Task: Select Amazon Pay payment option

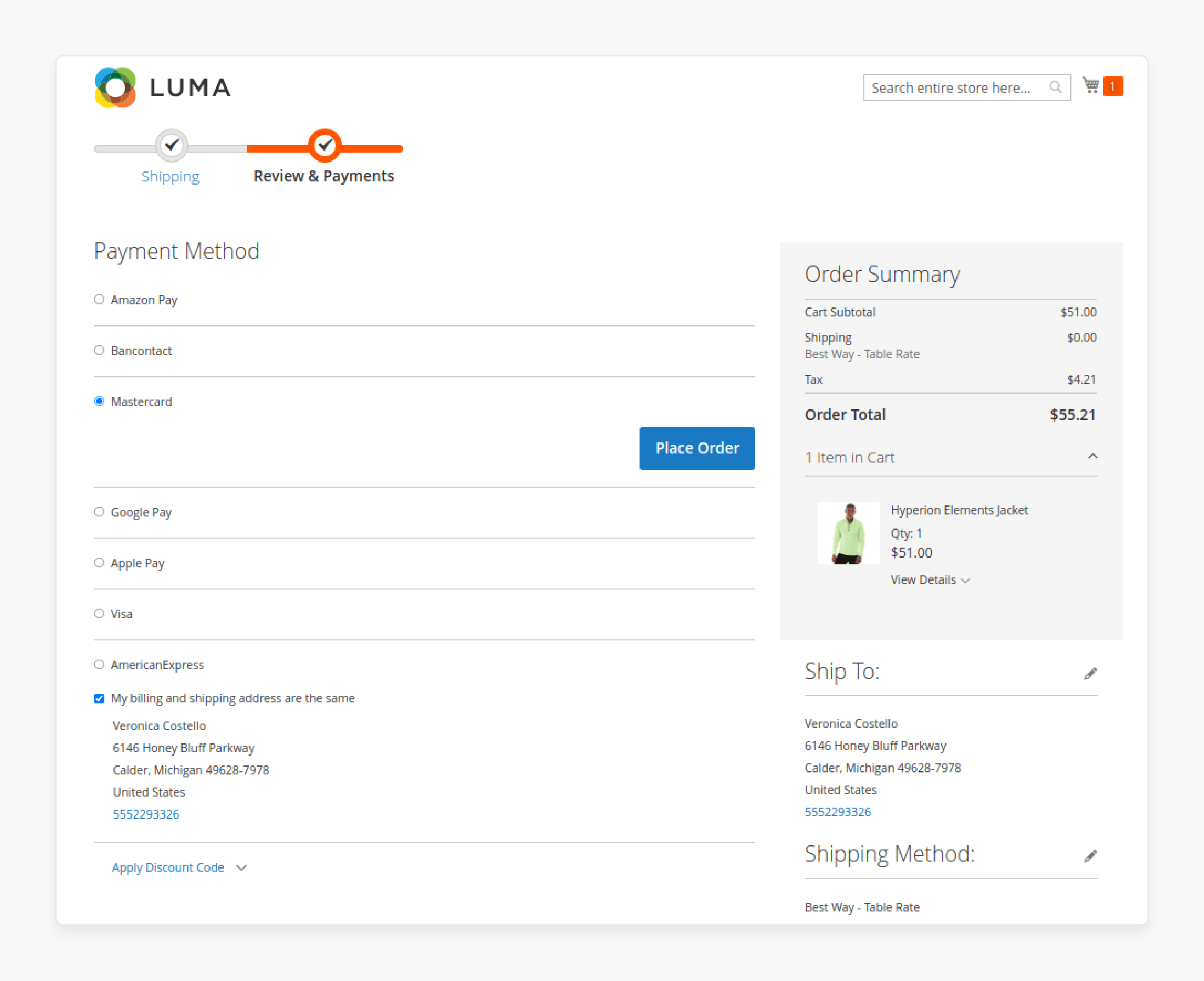Action: point(99,299)
